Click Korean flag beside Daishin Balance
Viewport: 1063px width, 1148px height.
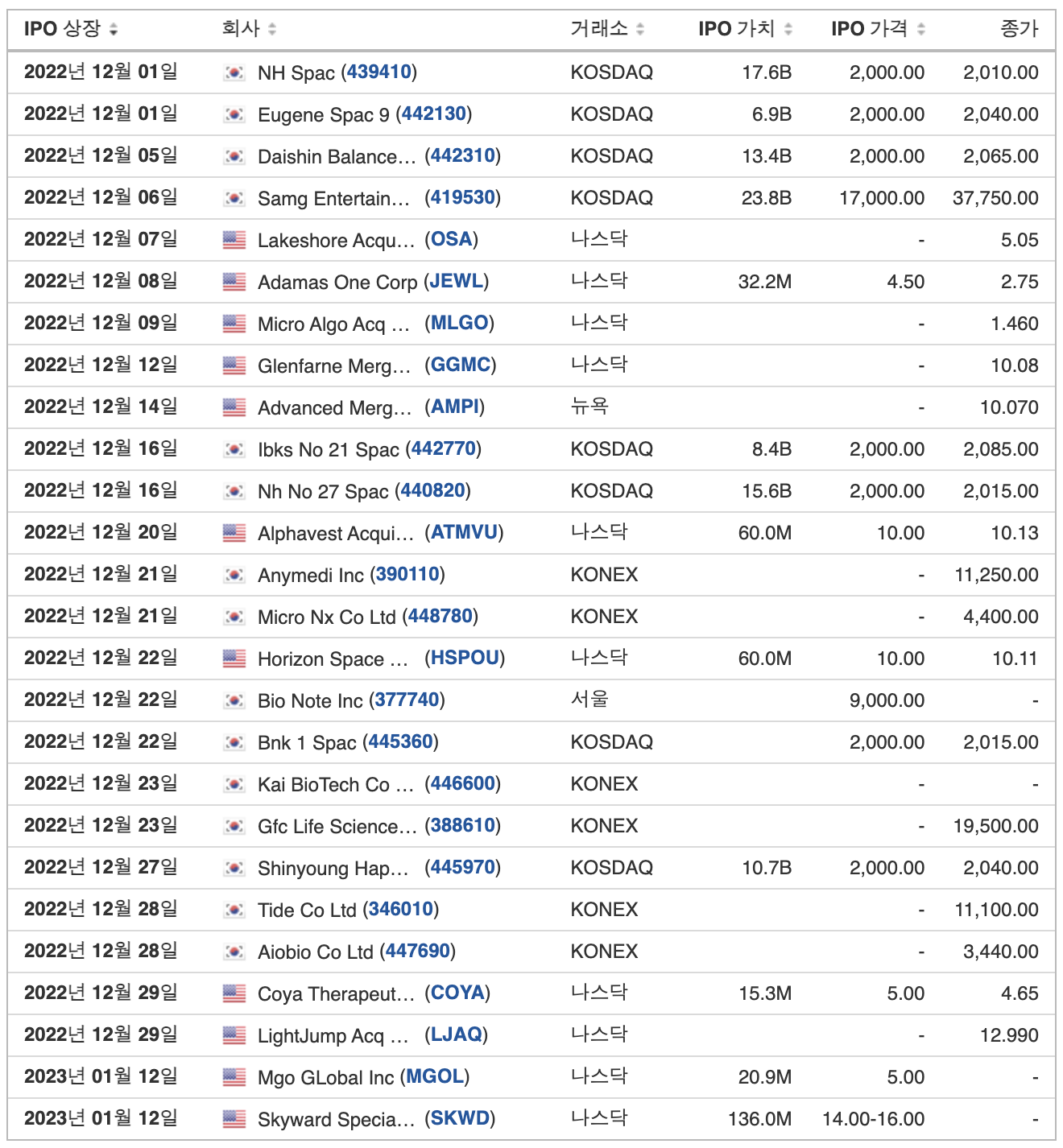pos(234,156)
